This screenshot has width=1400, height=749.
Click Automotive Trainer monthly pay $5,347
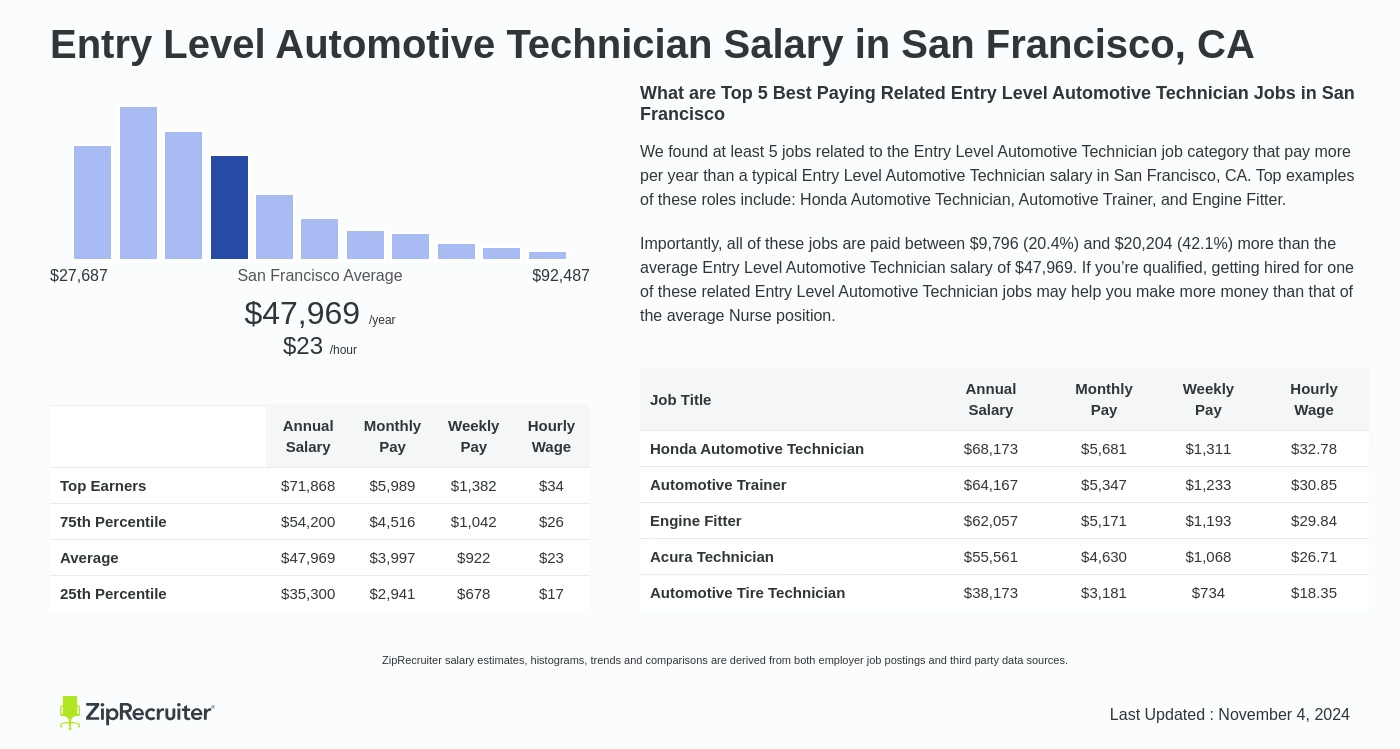click(1104, 485)
